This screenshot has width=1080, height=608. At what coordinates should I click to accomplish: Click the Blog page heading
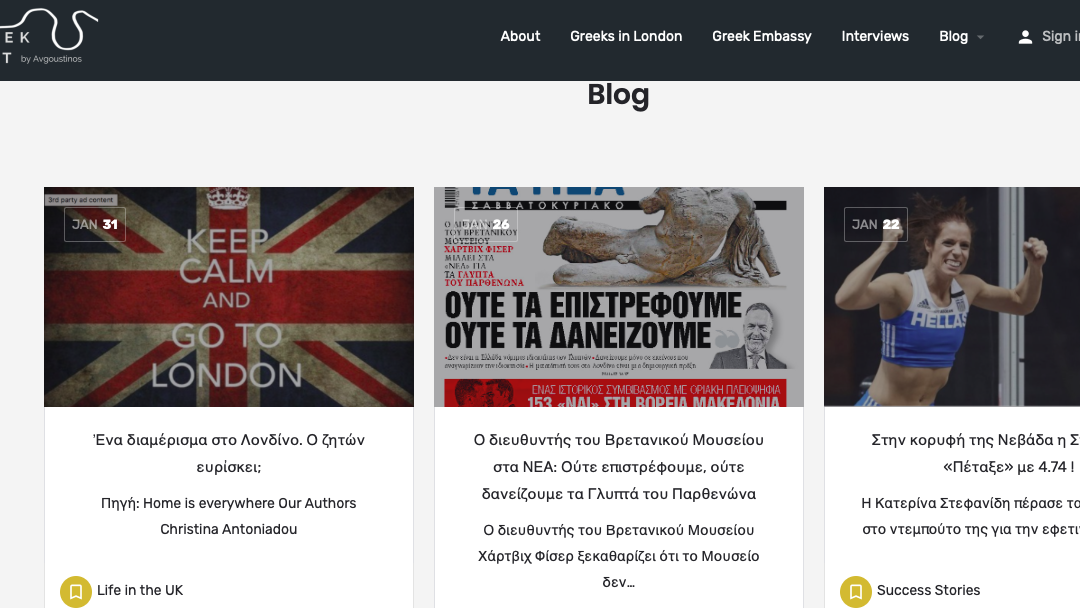[x=619, y=95]
